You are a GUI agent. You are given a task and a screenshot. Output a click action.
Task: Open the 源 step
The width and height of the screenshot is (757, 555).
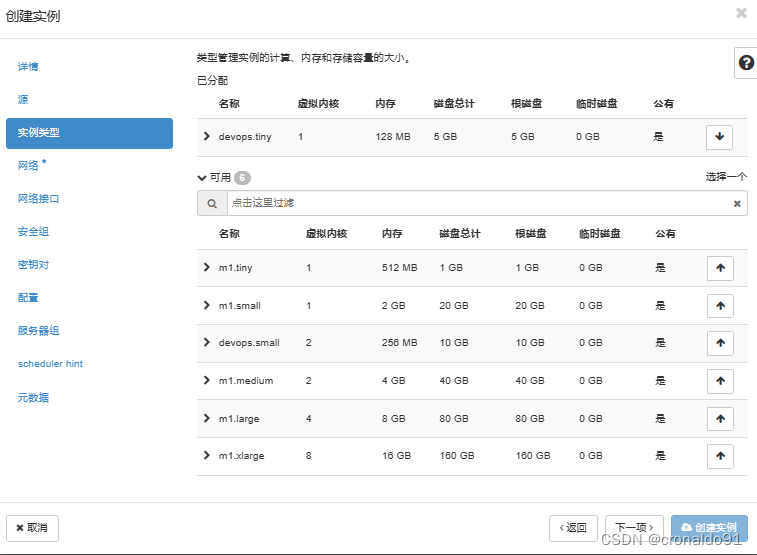point(23,99)
